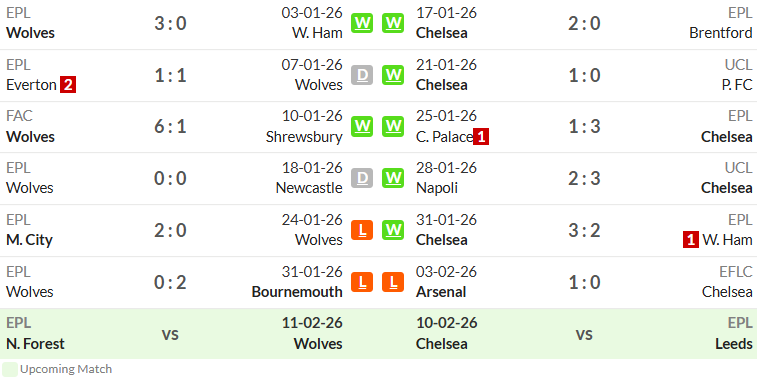Click the Bournemouth team name

(x=297, y=292)
